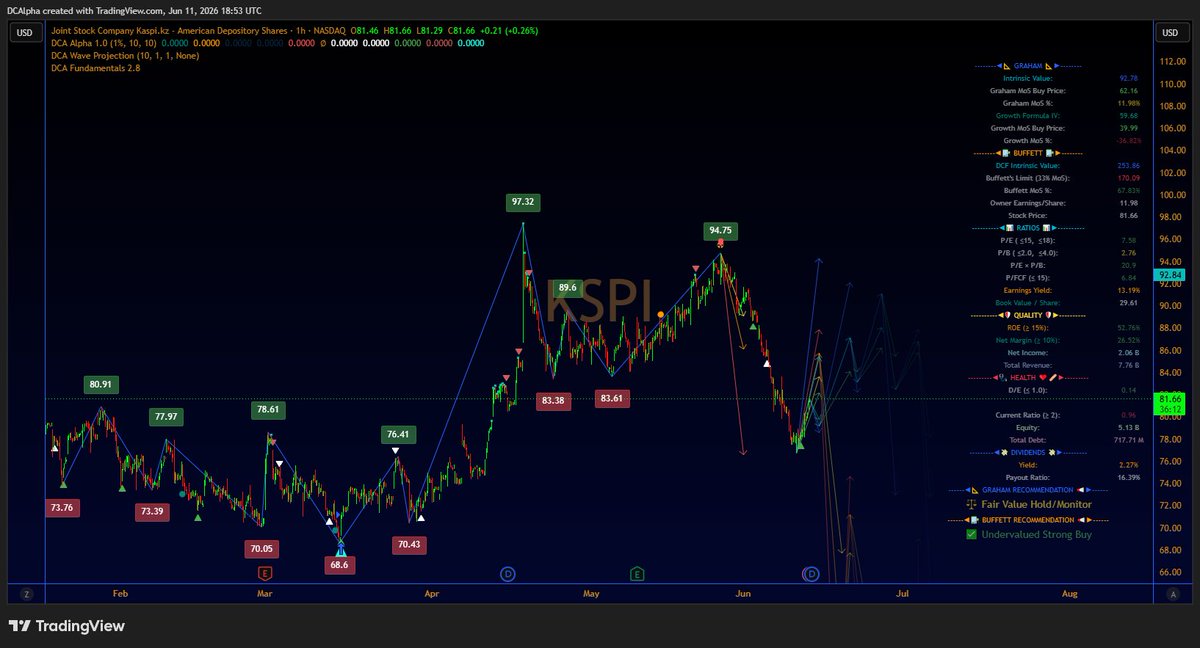Click the 70.43 swing low label
The height and width of the screenshot is (648, 1200).
[409, 545]
